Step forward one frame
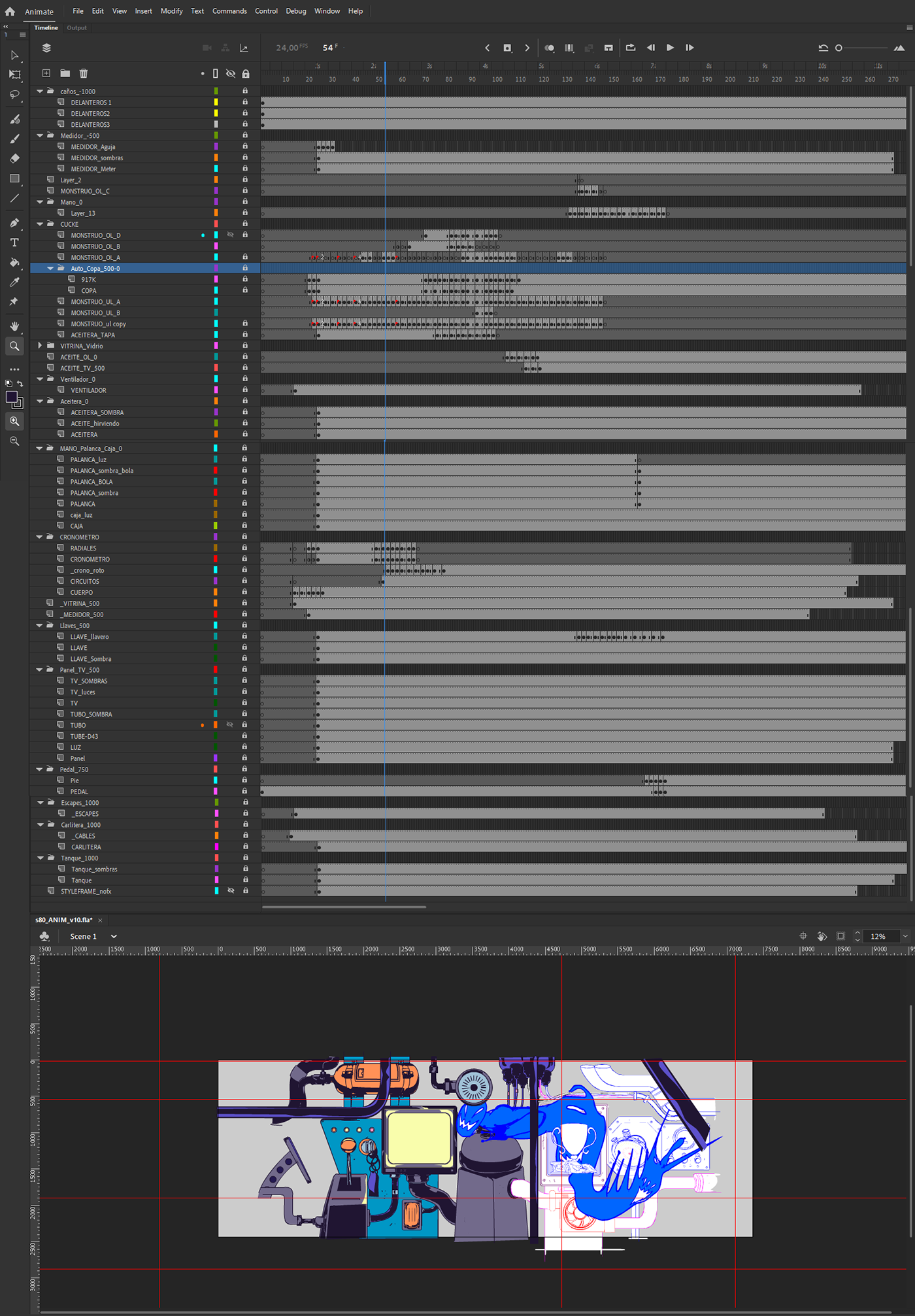The height and width of the screenshot is (1316, 915). click(x=690, y=48)
